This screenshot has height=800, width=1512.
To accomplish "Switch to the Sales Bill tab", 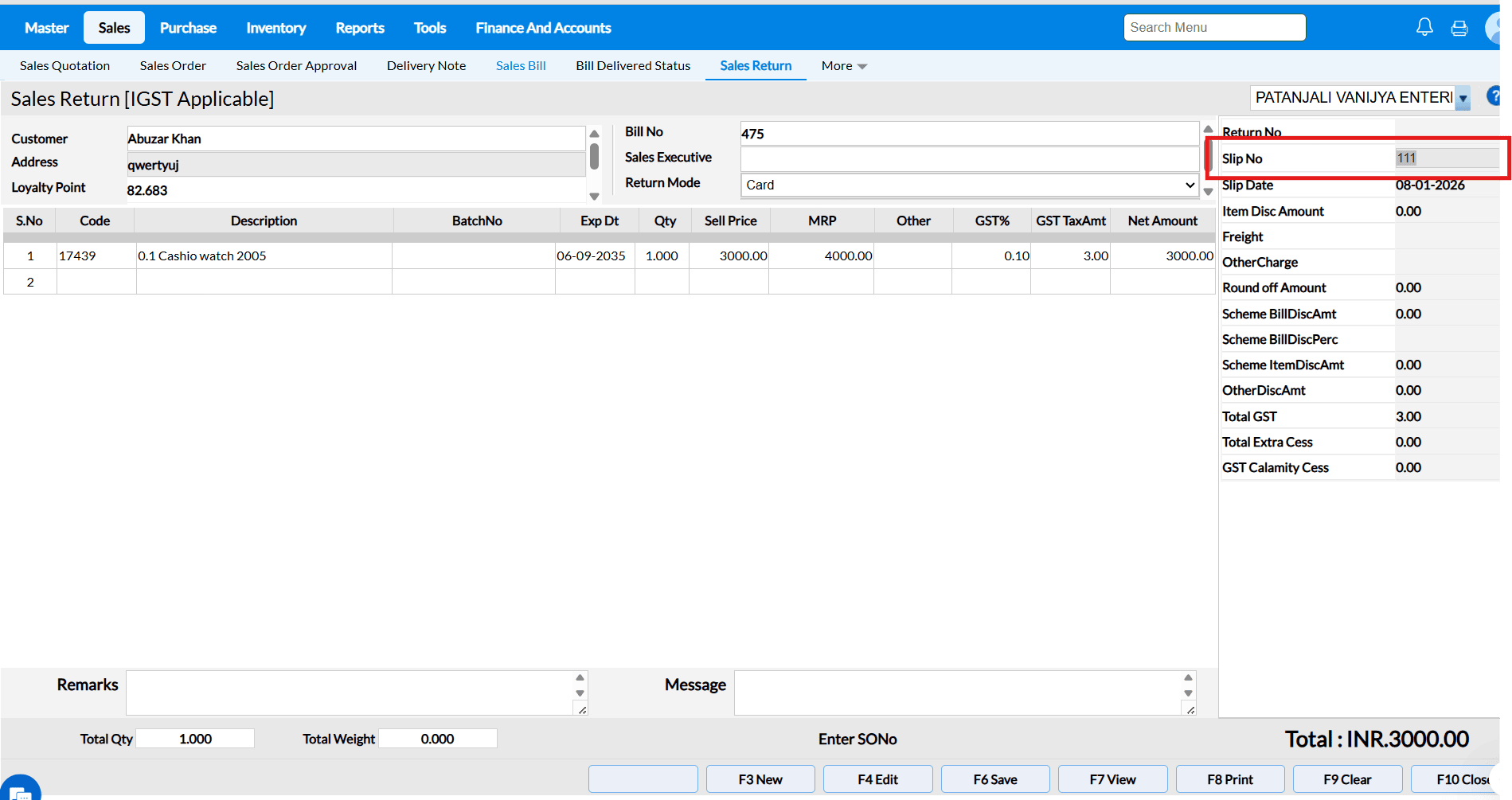I will 521,66.
